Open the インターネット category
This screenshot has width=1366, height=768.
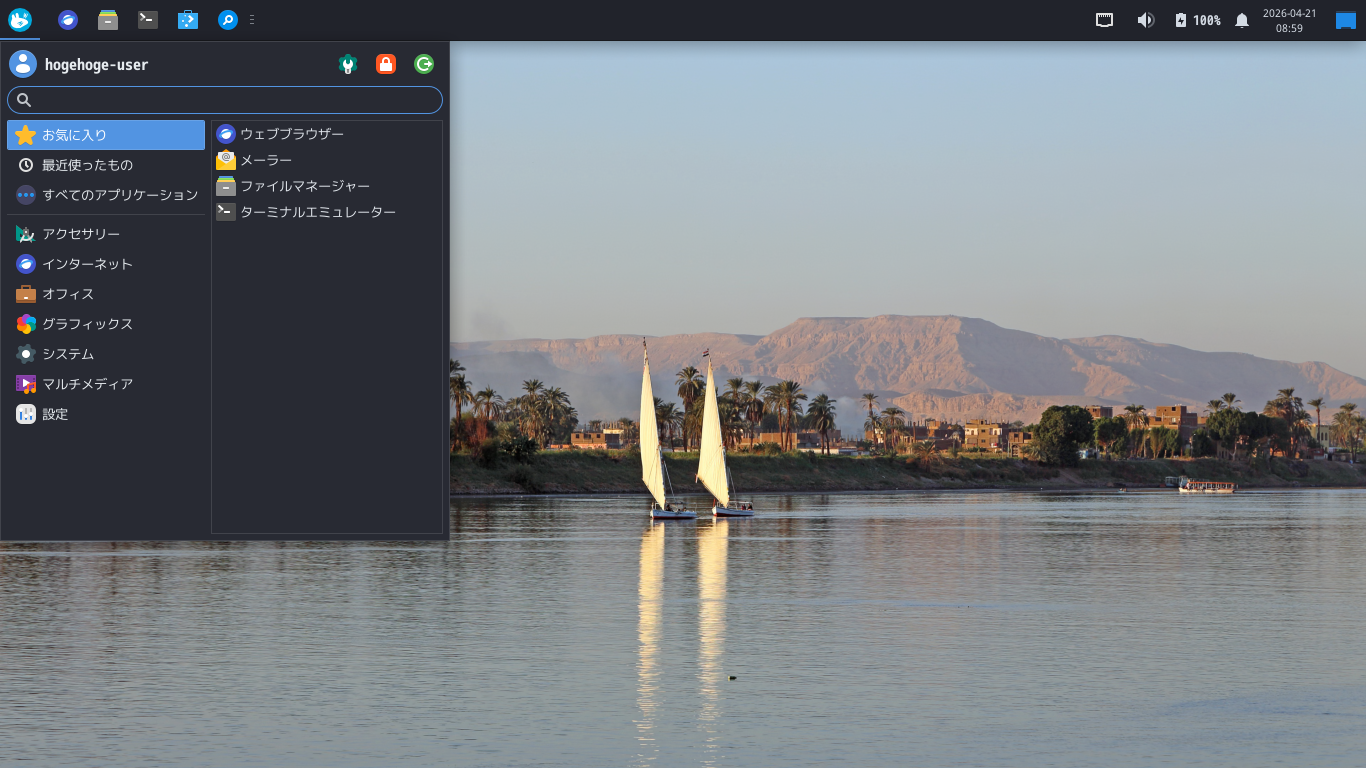106,264
